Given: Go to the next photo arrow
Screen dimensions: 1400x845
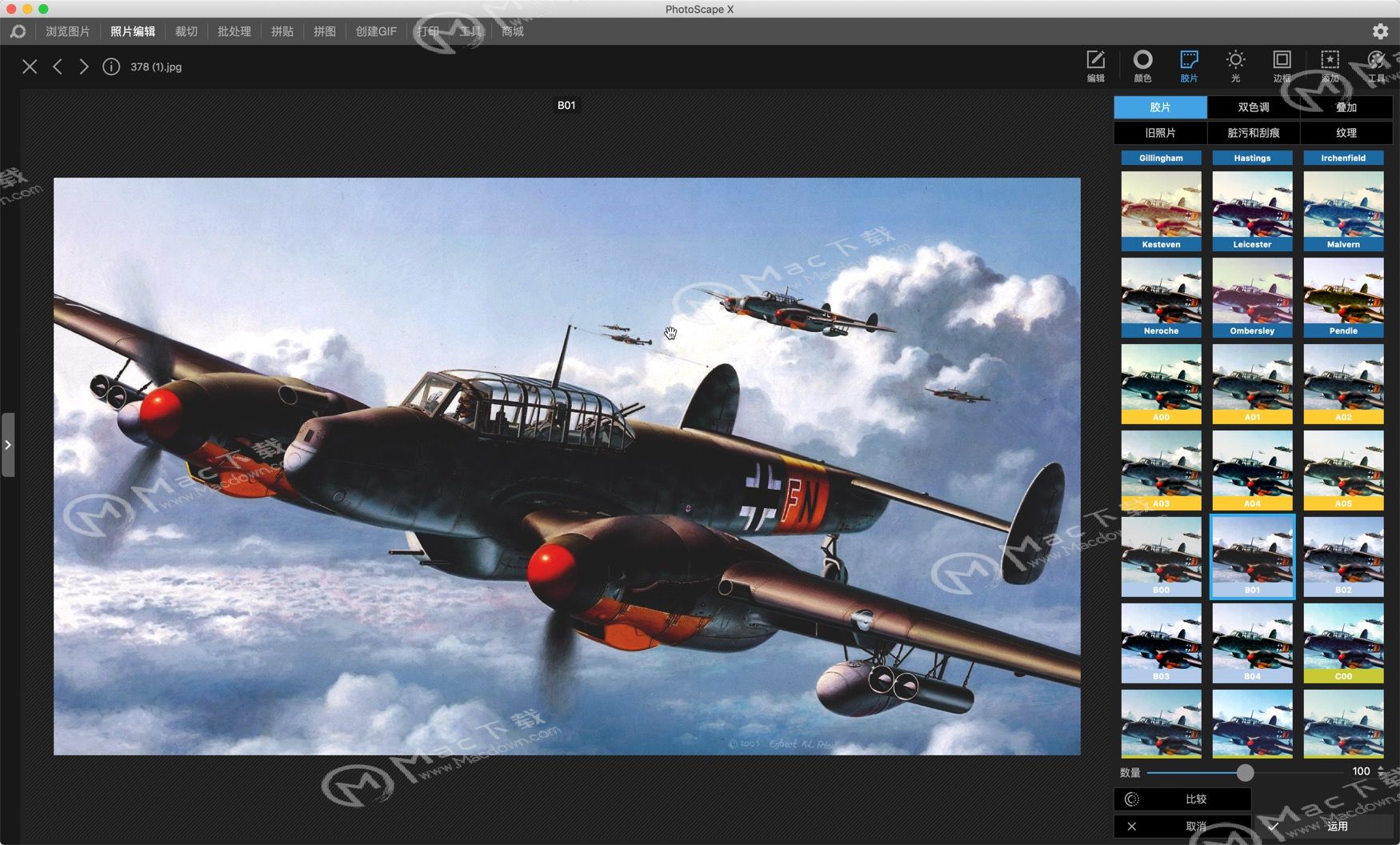Looking at the screenshot, I should pyautogui.click(x=84, y=66).
